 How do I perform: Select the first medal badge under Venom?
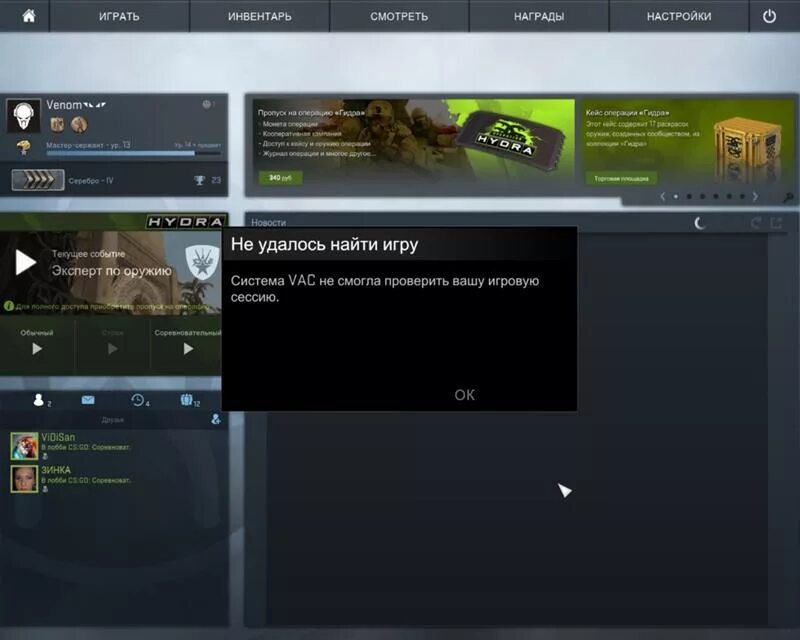coord(57,124)
